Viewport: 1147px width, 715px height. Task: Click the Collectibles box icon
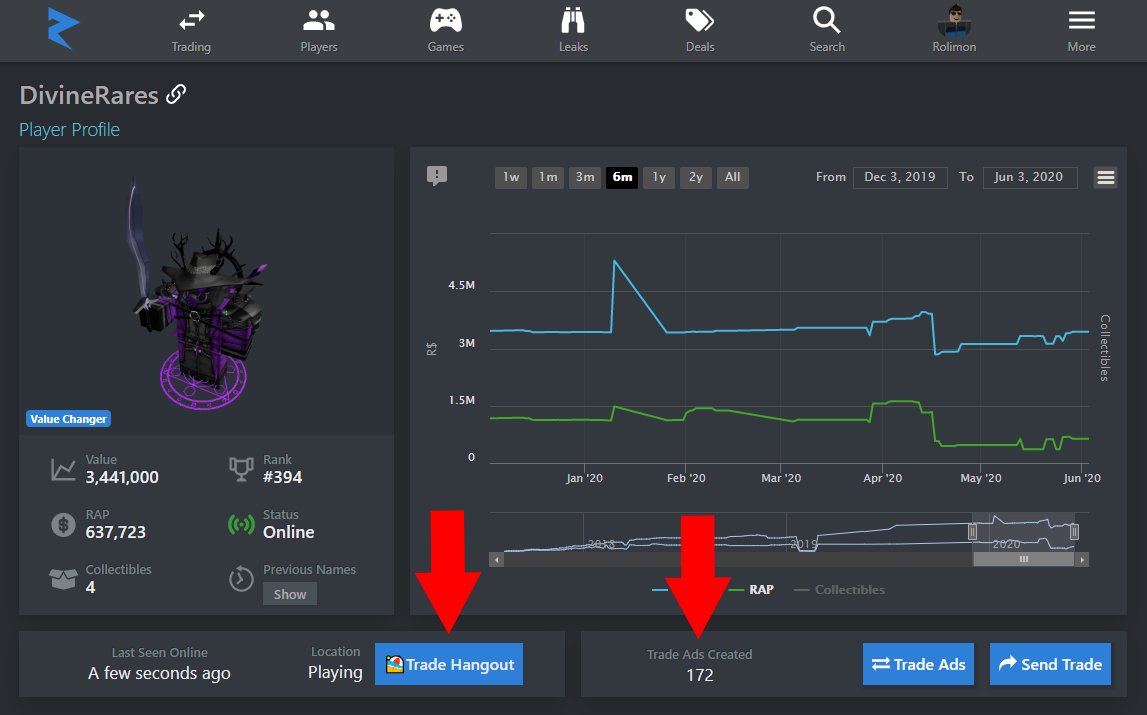point(63,579)
